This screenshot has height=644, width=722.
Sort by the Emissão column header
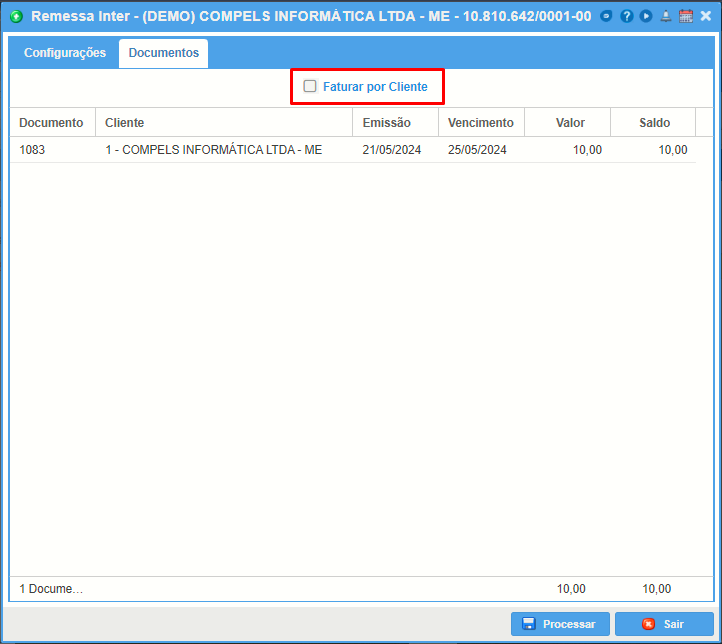395,122
